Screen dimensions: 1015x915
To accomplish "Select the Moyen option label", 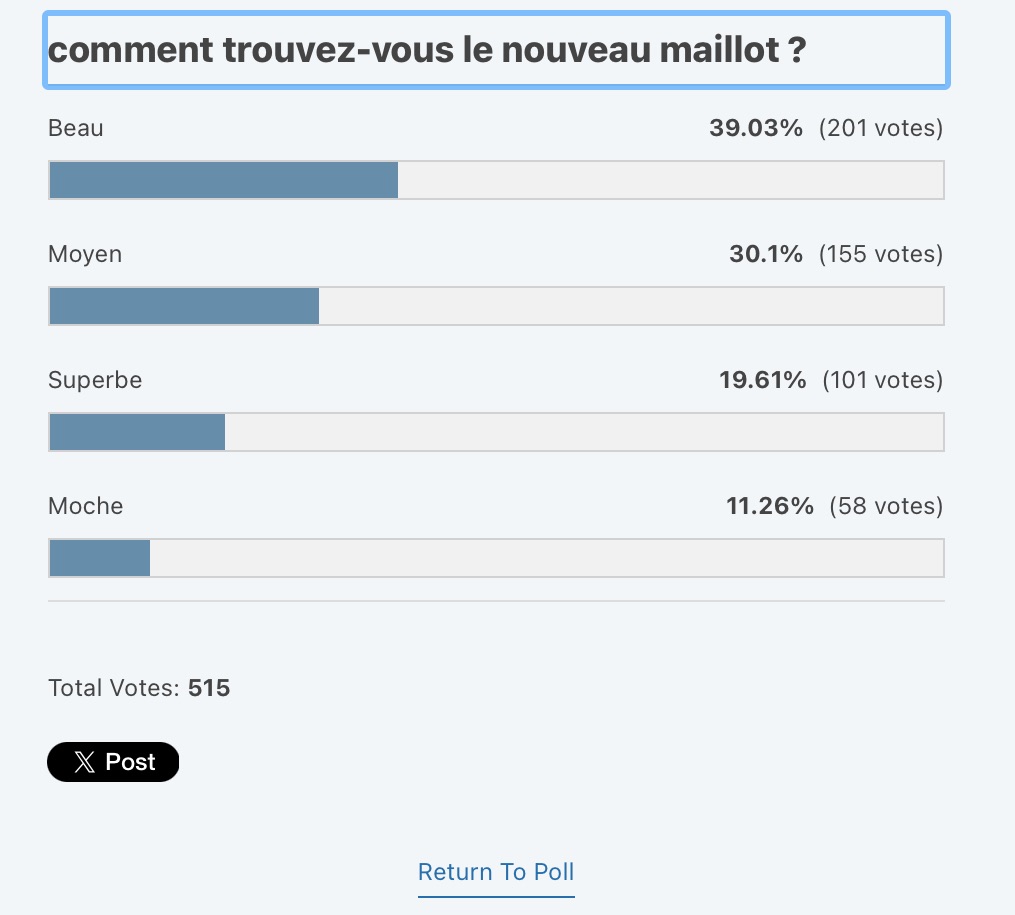I will (85, 254).
